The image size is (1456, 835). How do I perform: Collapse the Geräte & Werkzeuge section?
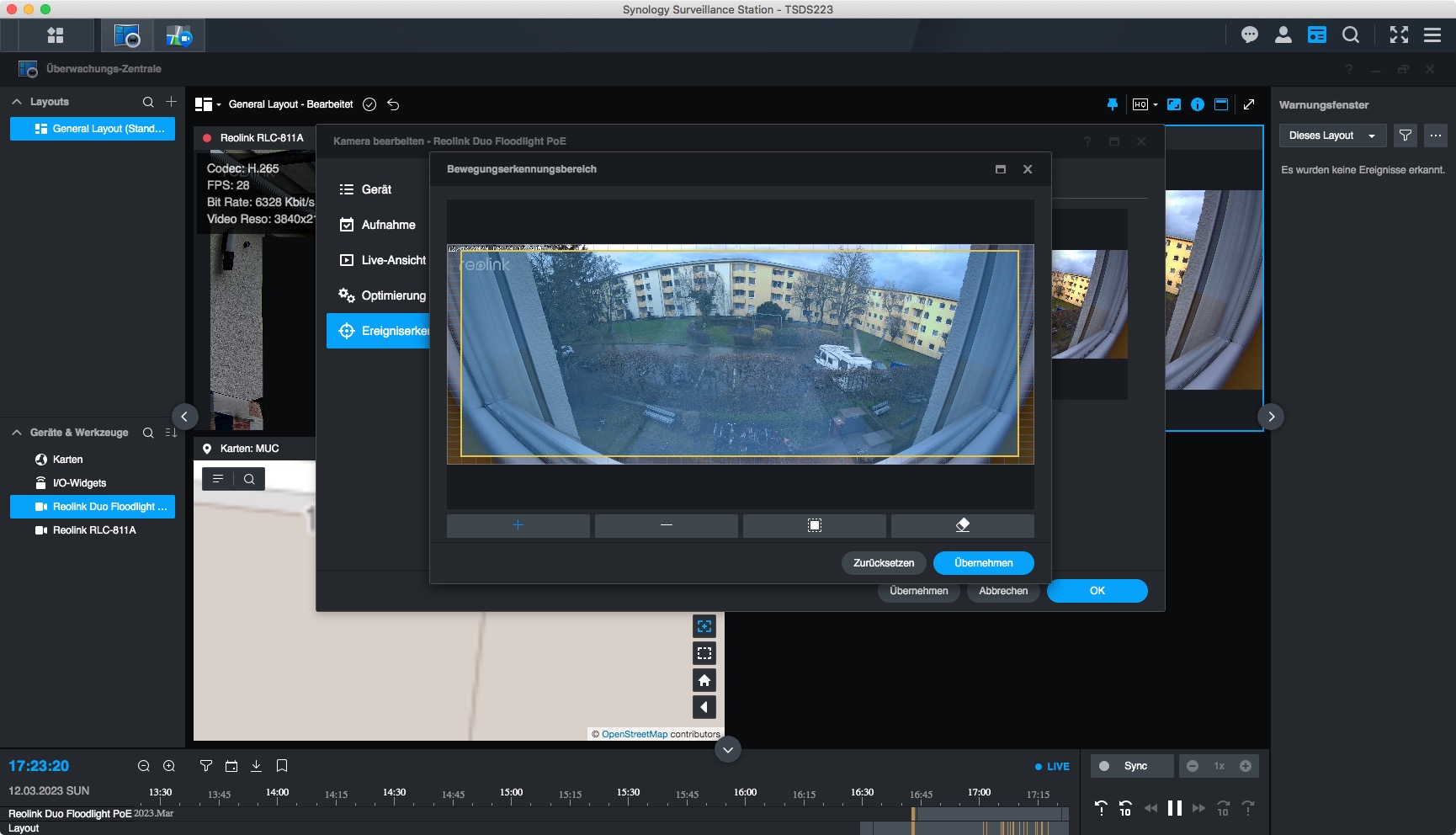pyautogui.click(x=17, y=433)
